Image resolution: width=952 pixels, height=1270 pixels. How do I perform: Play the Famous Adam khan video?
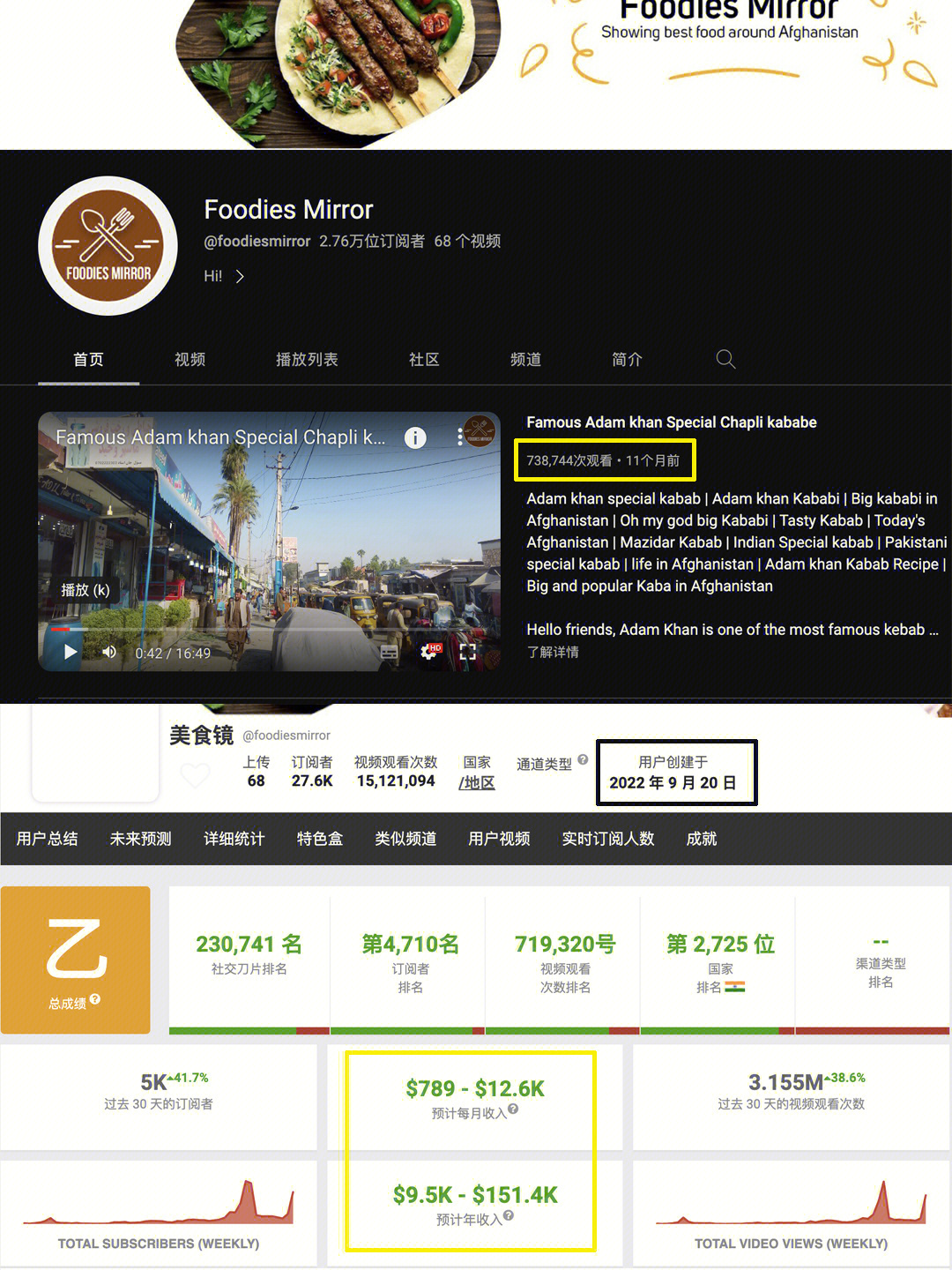pyautogui.click(x=71, y=653)
